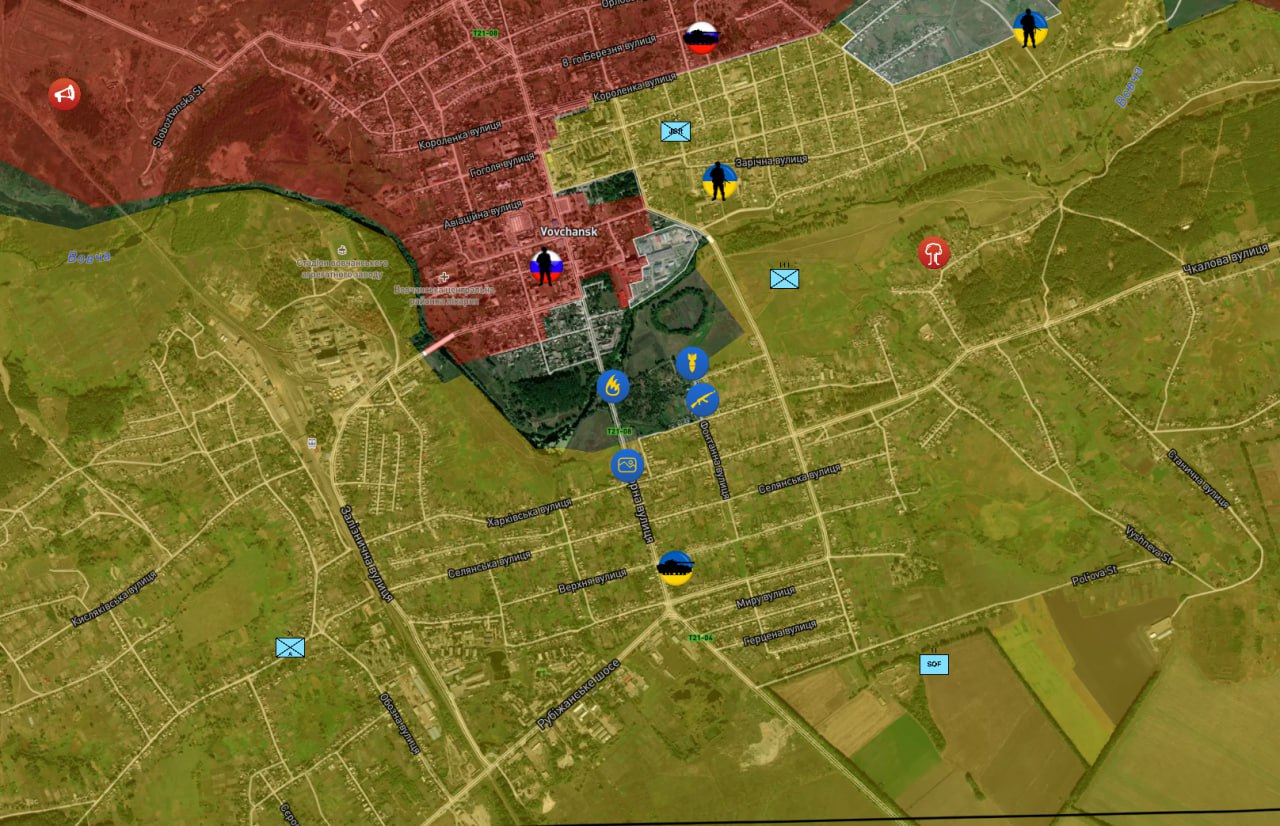Viewport: 1280px width, 826px height.
Task: Click Фонтанна вулиця street label
Action: [x=714, y=458]
